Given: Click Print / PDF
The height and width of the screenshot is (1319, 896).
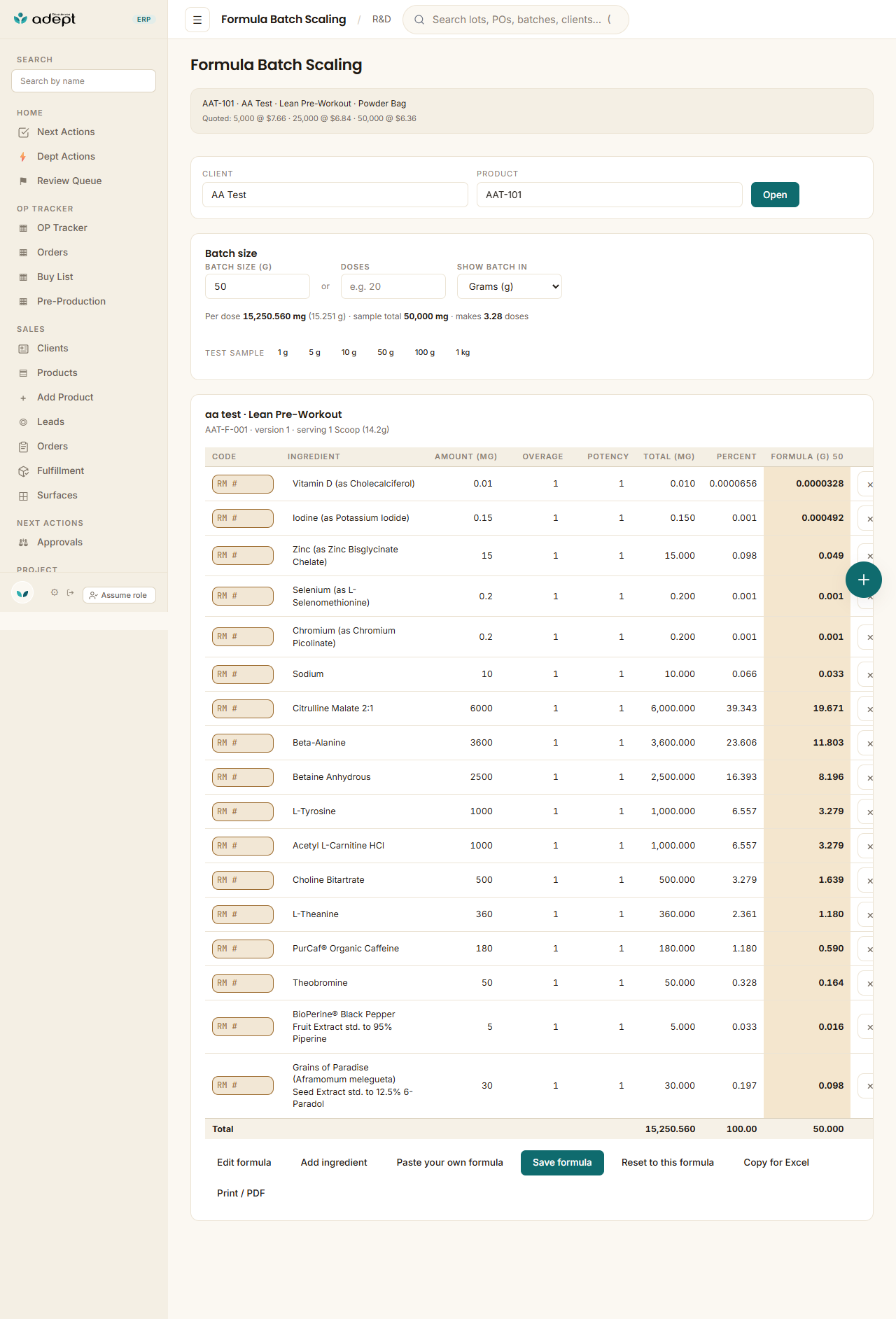Looking at the screenshot, I should pyautogui.click(x=241, y=1194).
